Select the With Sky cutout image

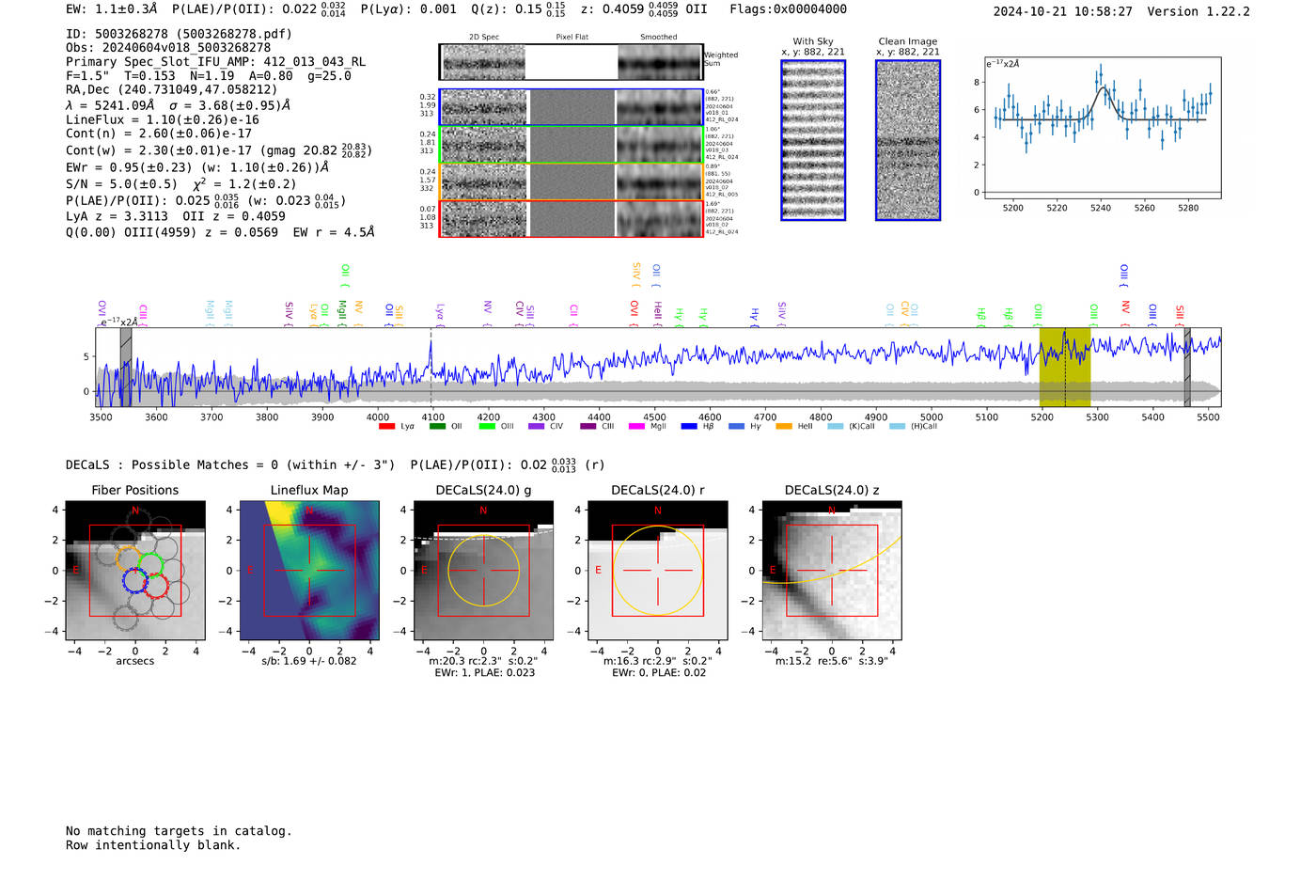813,140
